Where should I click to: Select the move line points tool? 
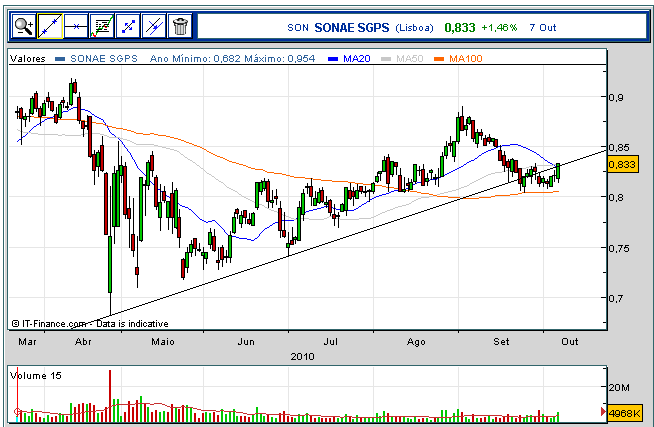pyautogui.click(x=128, y=27)
